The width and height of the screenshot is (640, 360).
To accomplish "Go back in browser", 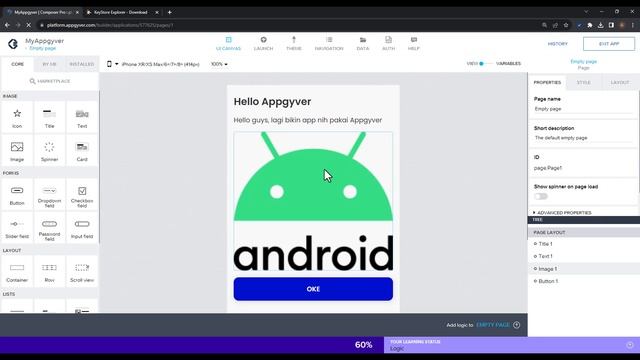I will tap(7, 25).
